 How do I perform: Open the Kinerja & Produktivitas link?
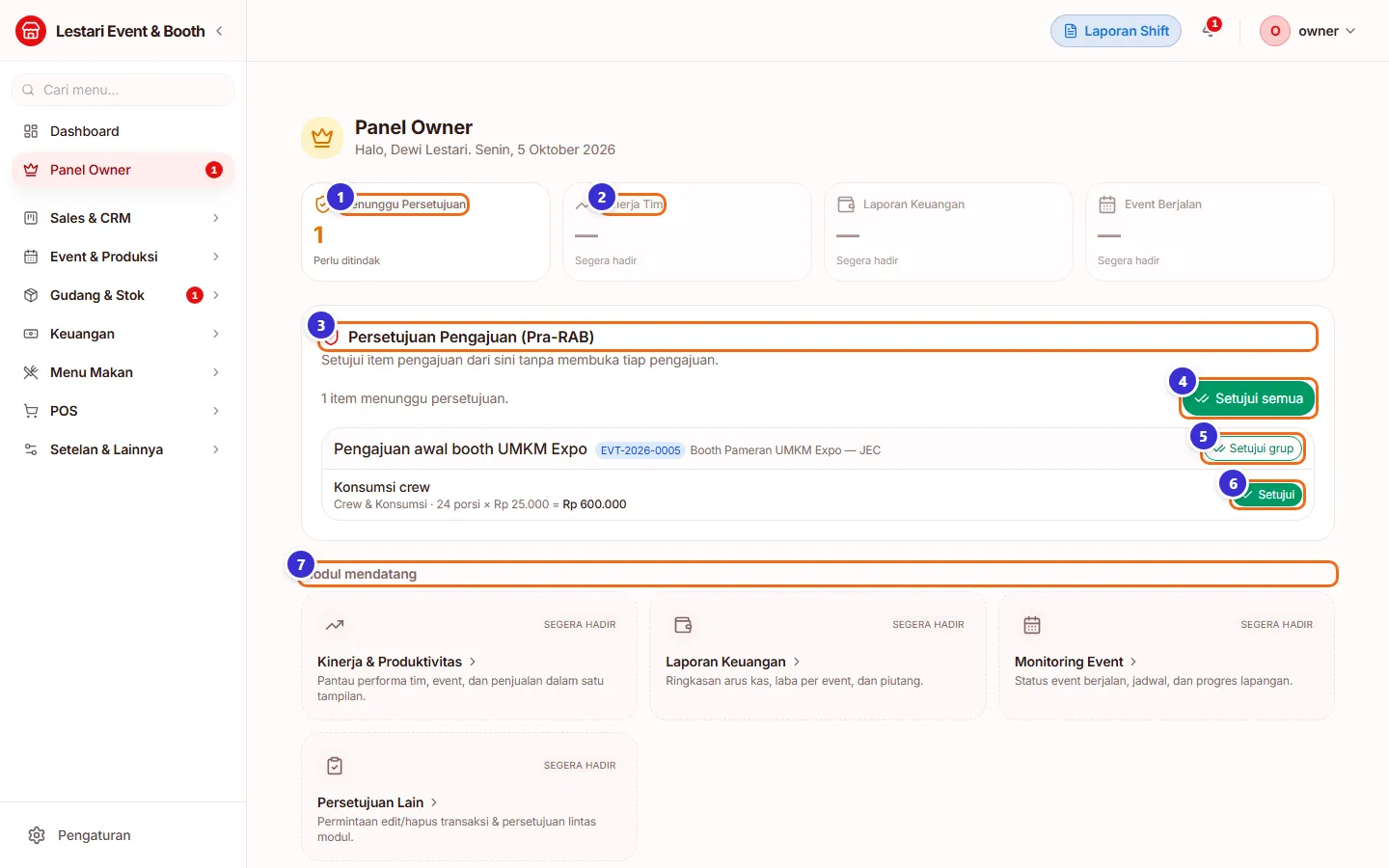(x=396, y=662)
